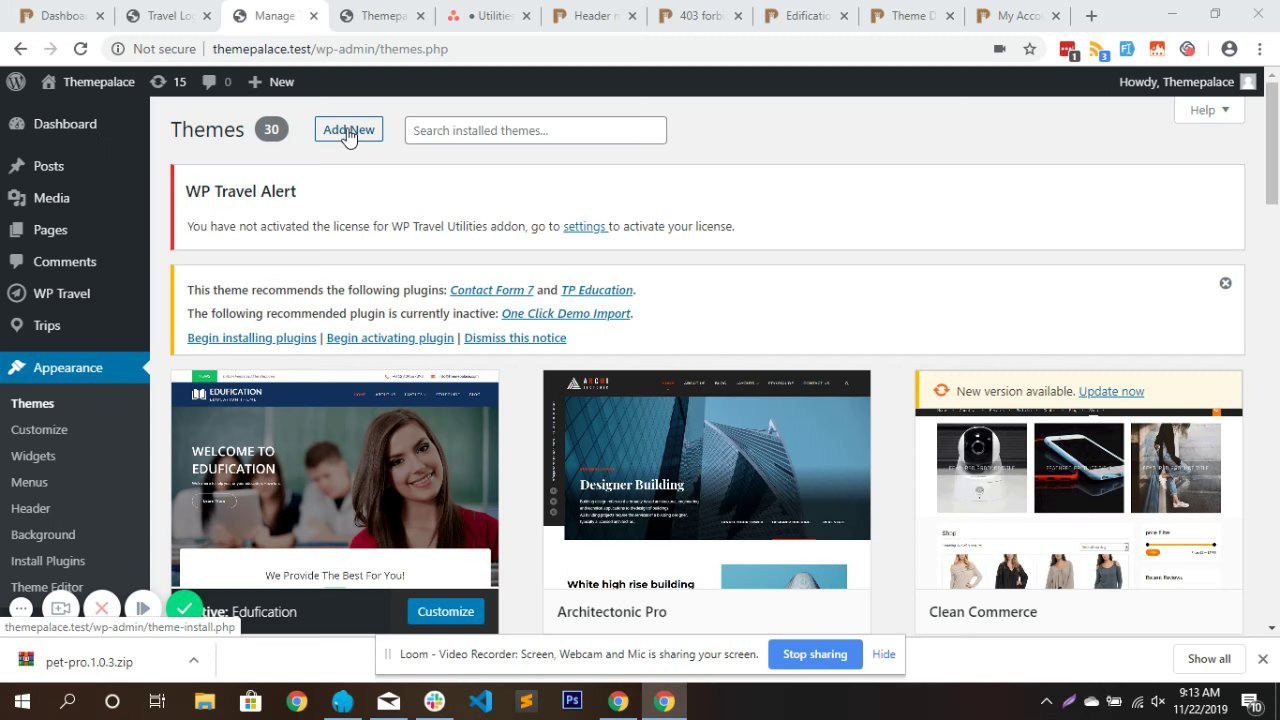
Task: Open Howdy, Themepalace account menu
Action: 1187,82
